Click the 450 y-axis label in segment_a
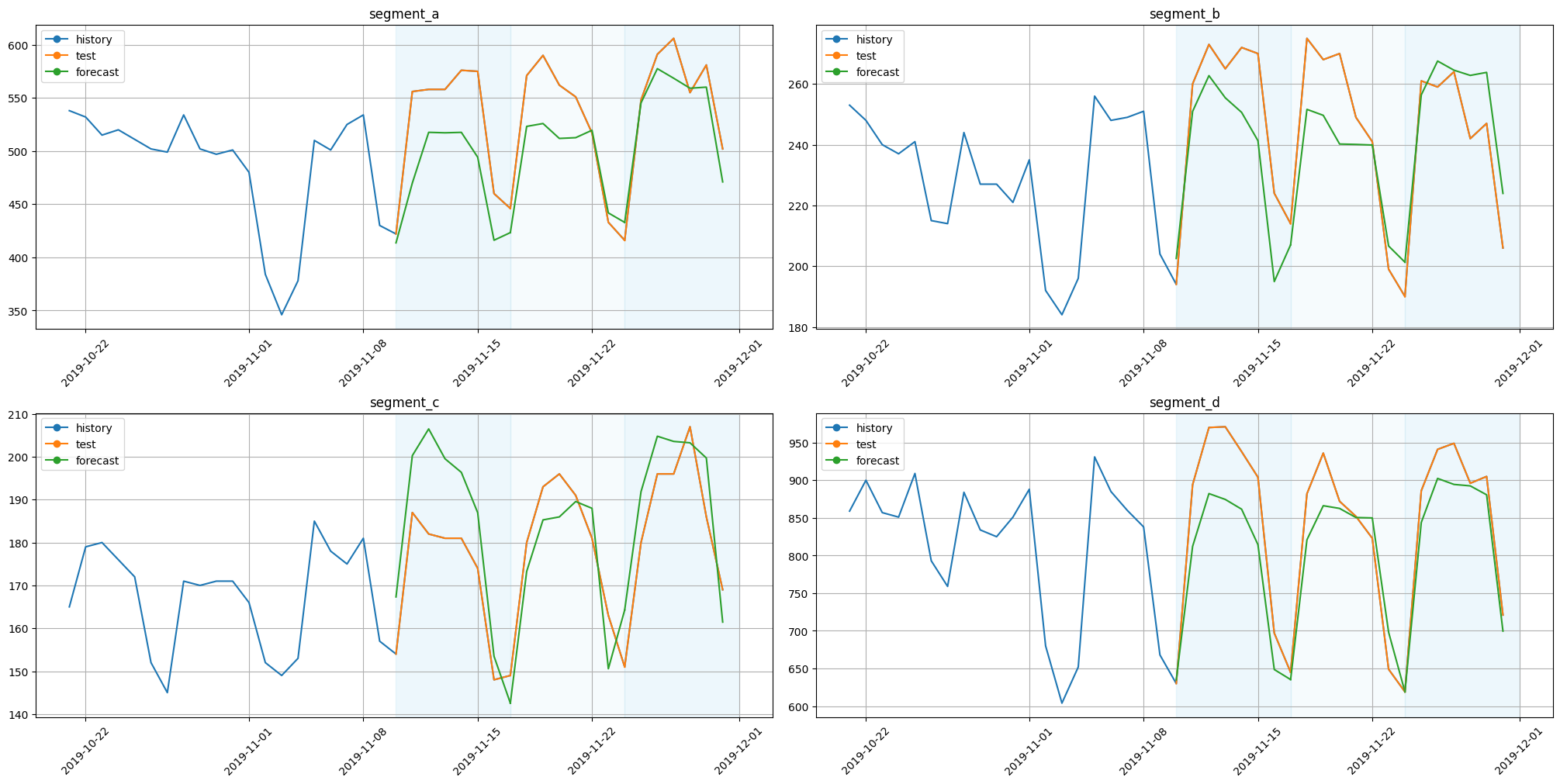Viewport: 1560px width, 784px height. pos(19,205)
